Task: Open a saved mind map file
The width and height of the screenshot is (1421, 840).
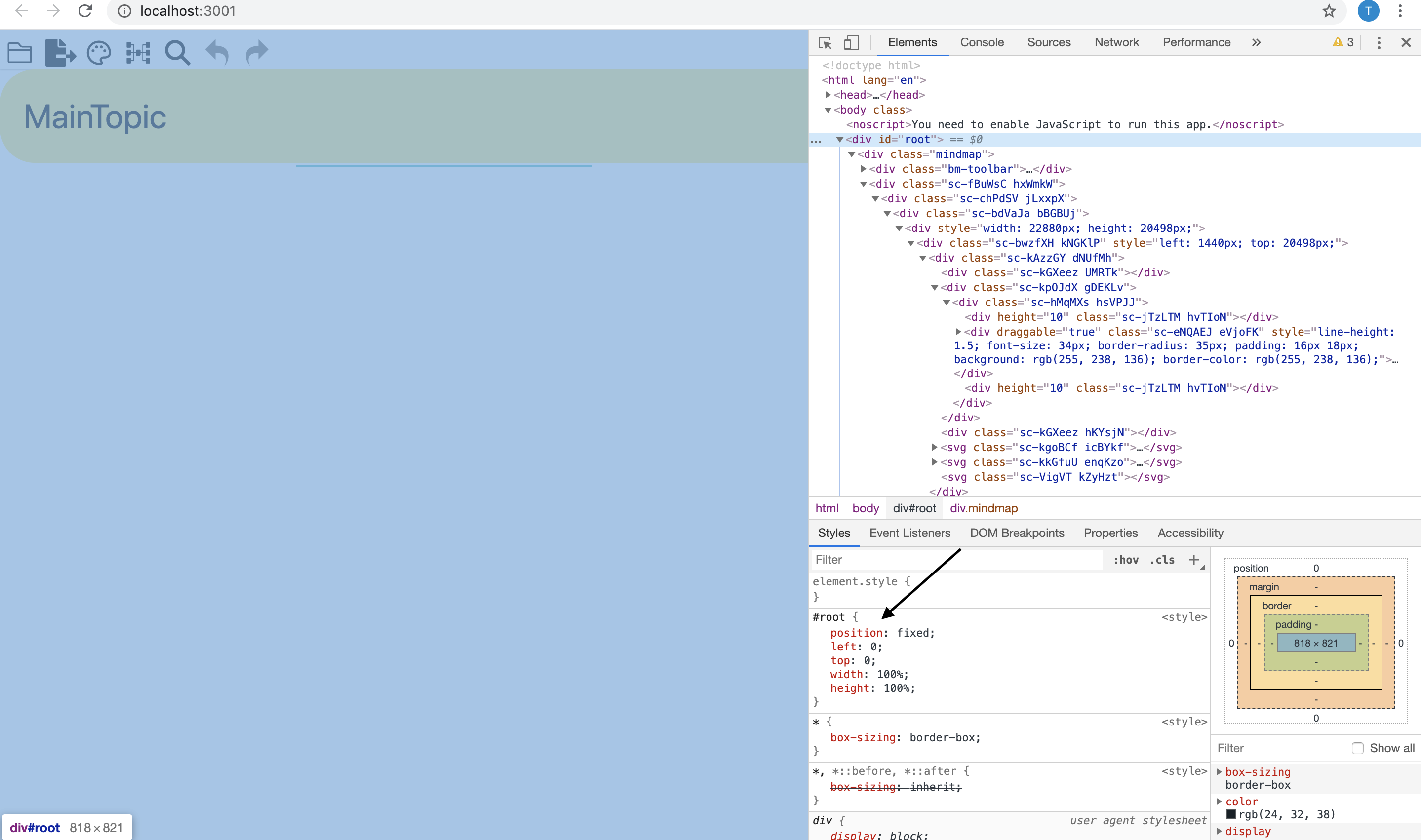Action: pyautogui.click(x=20, y=52)
